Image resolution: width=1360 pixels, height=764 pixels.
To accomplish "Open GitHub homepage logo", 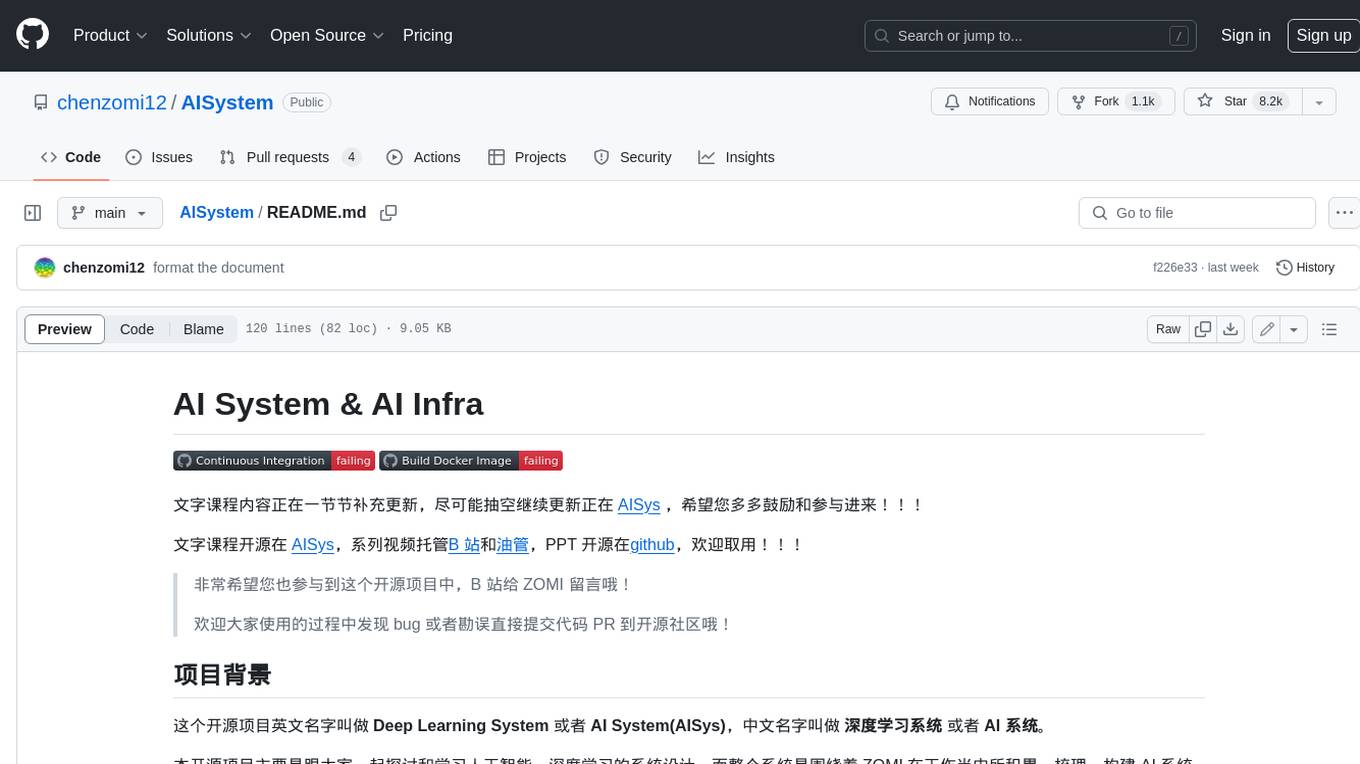I will click(32, 35).
